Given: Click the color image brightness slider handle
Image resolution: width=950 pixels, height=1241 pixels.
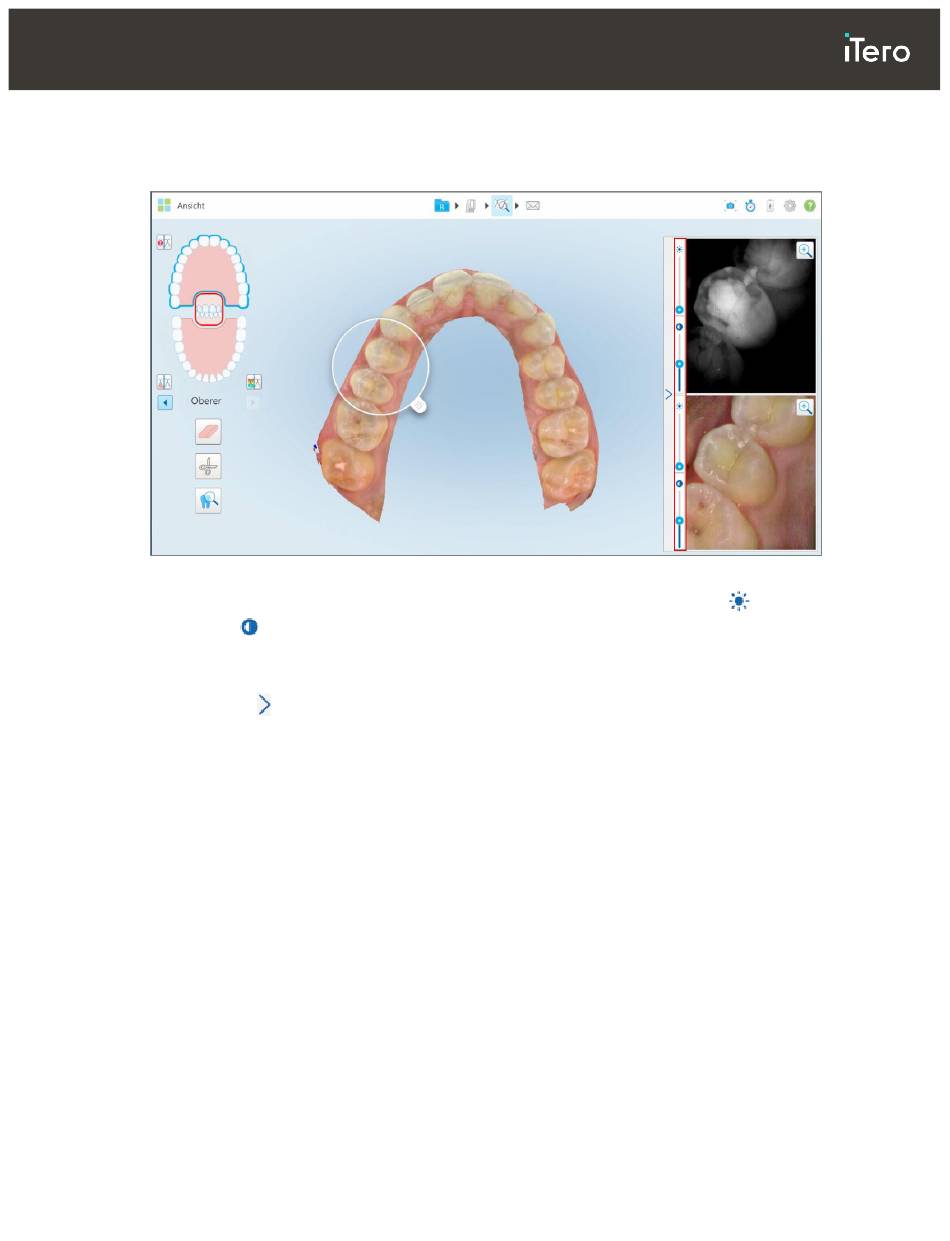Looking at the screenshot, I should pos(679,466).
